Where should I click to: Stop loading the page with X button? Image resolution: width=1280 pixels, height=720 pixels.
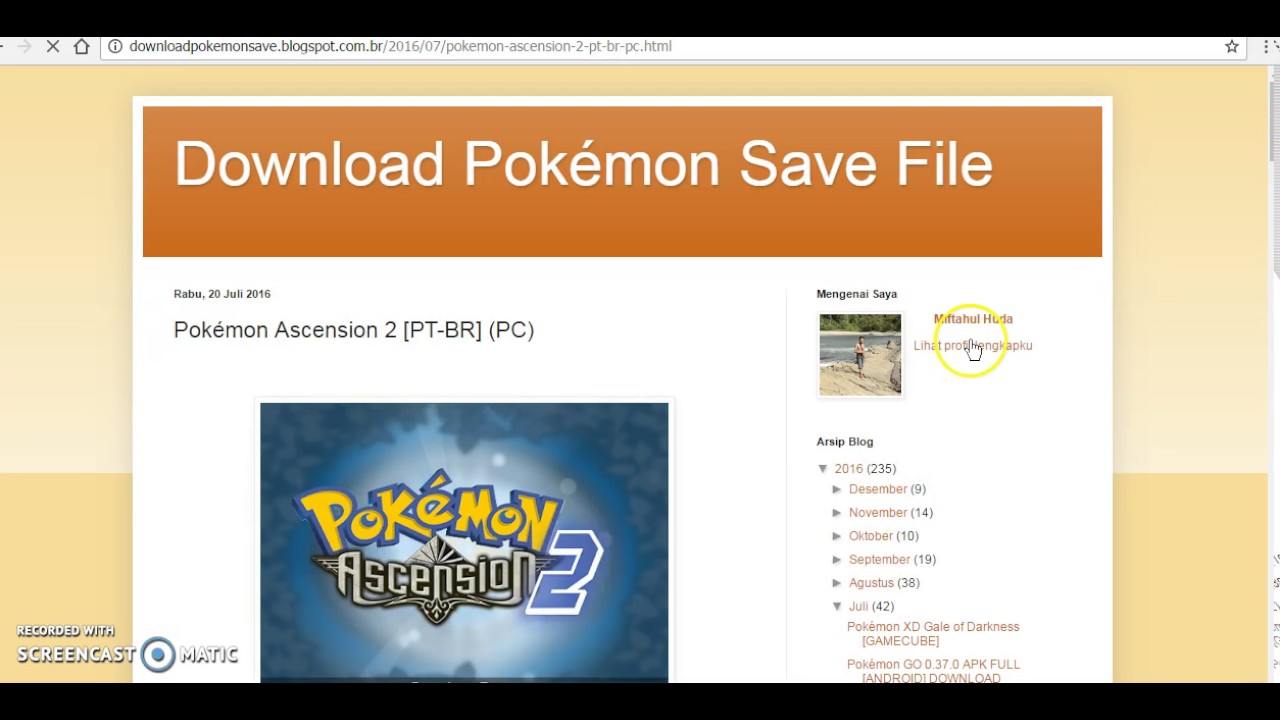pyautogui.click(x=53, y=46)
